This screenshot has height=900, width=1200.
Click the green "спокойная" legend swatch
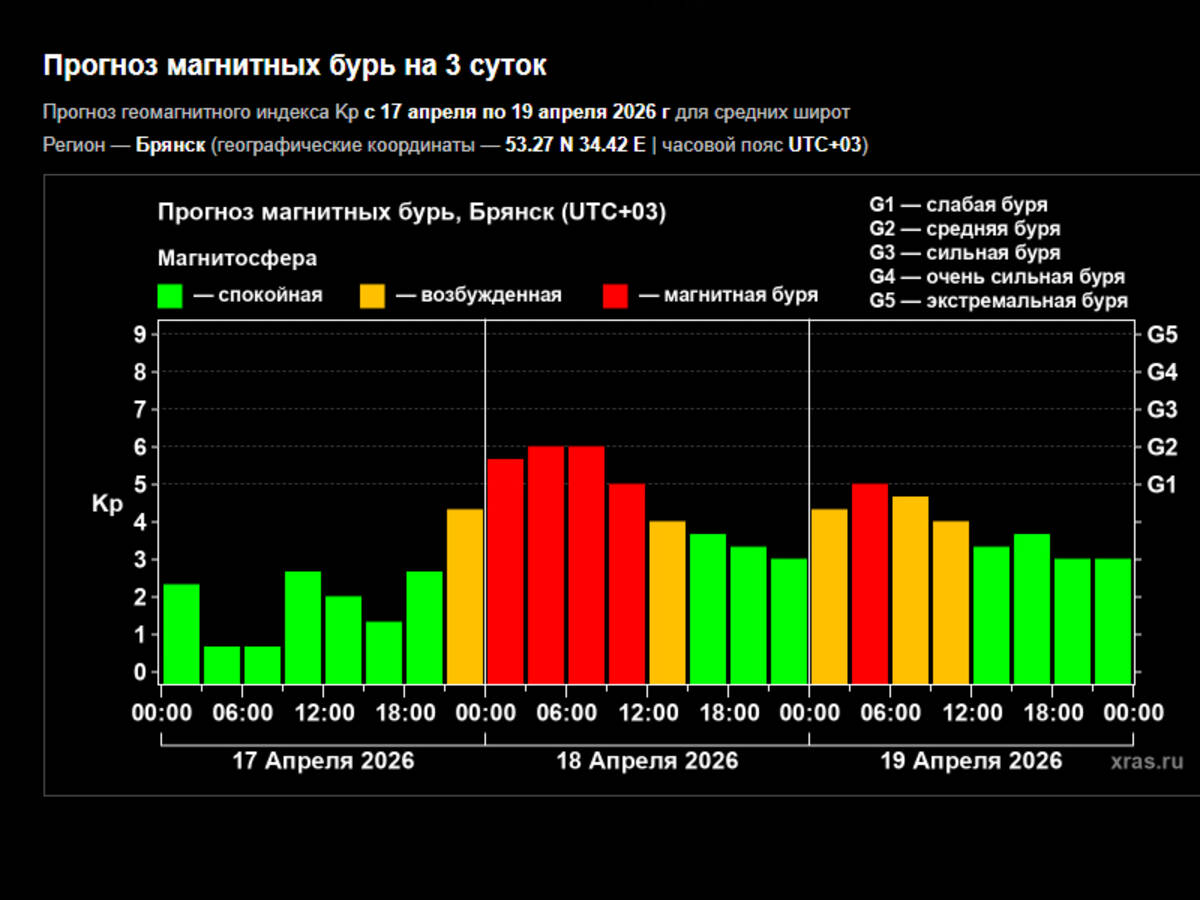pyautogui.click(x=170, y=296)
